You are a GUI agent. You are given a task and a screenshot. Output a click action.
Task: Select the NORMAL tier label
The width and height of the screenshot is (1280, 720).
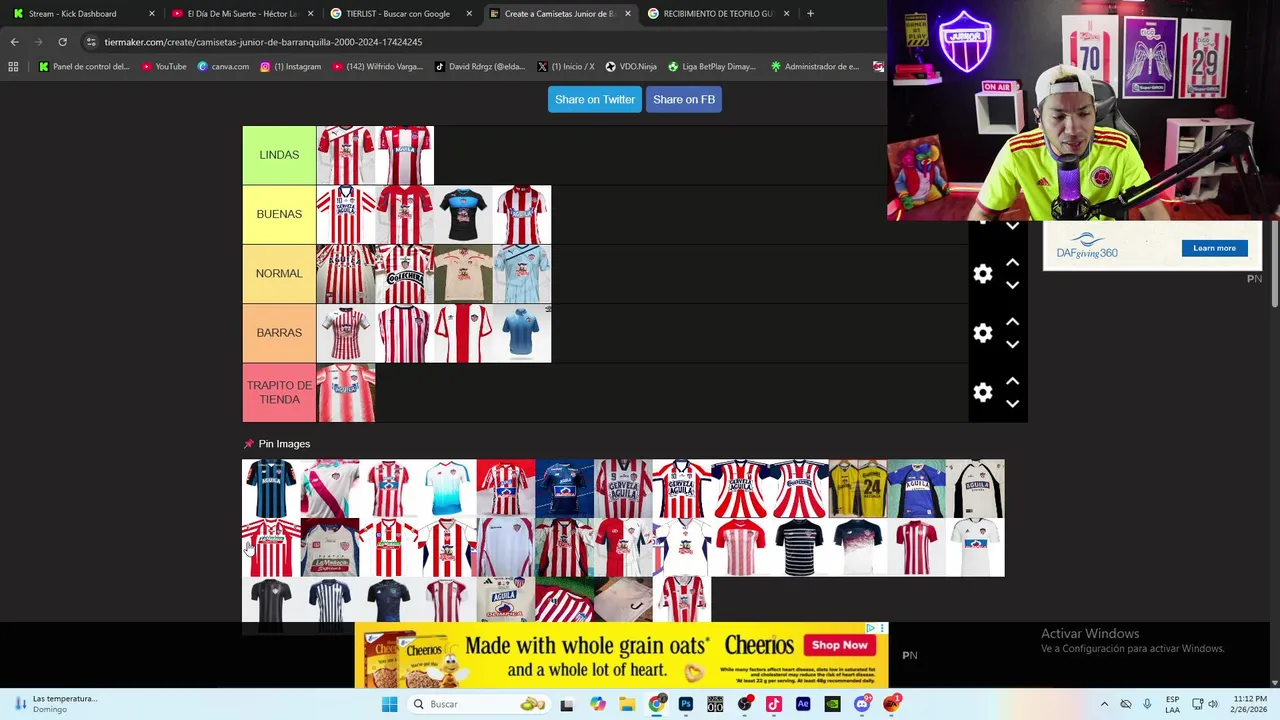click(279, 274)
